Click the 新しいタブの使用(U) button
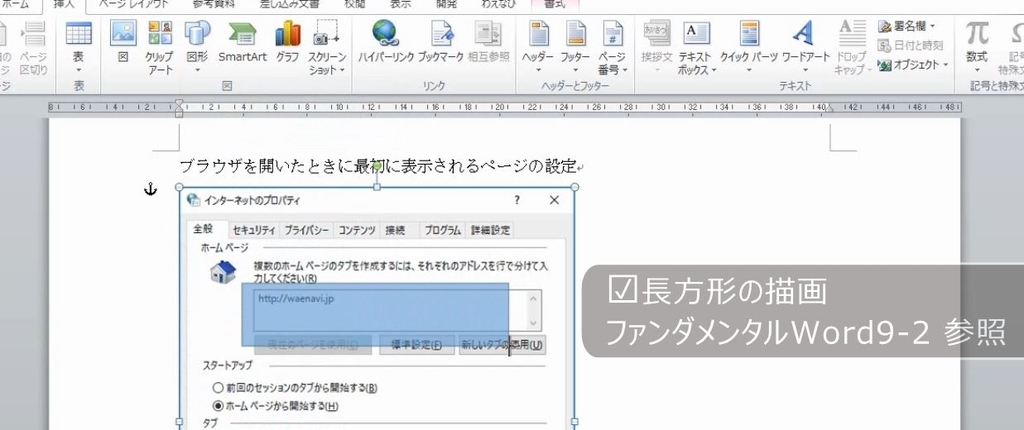 [x=502, y=345]
